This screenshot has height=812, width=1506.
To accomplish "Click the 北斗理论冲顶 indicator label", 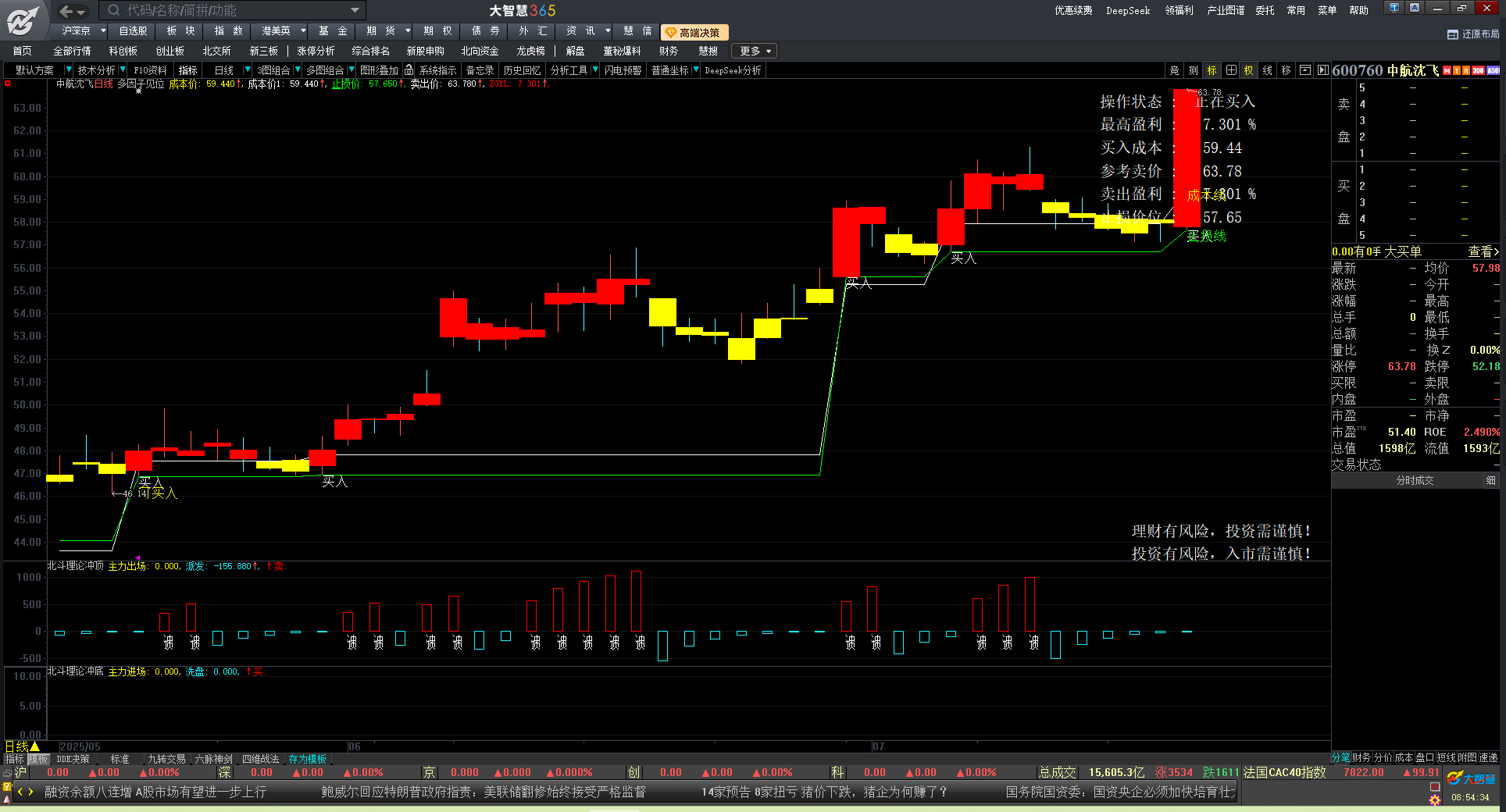I will tap(76, 565).
